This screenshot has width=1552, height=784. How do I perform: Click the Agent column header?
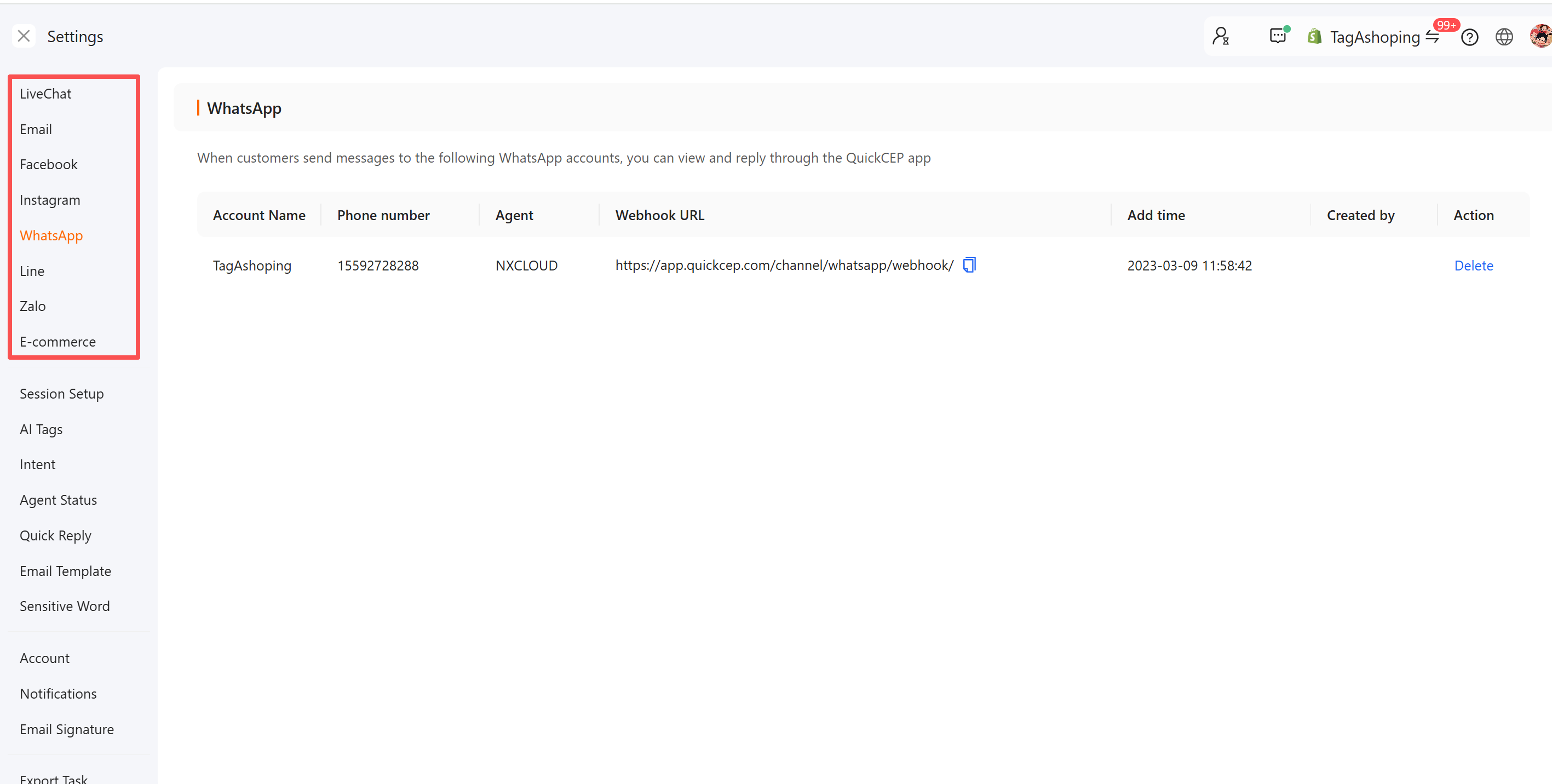point(514,215)
